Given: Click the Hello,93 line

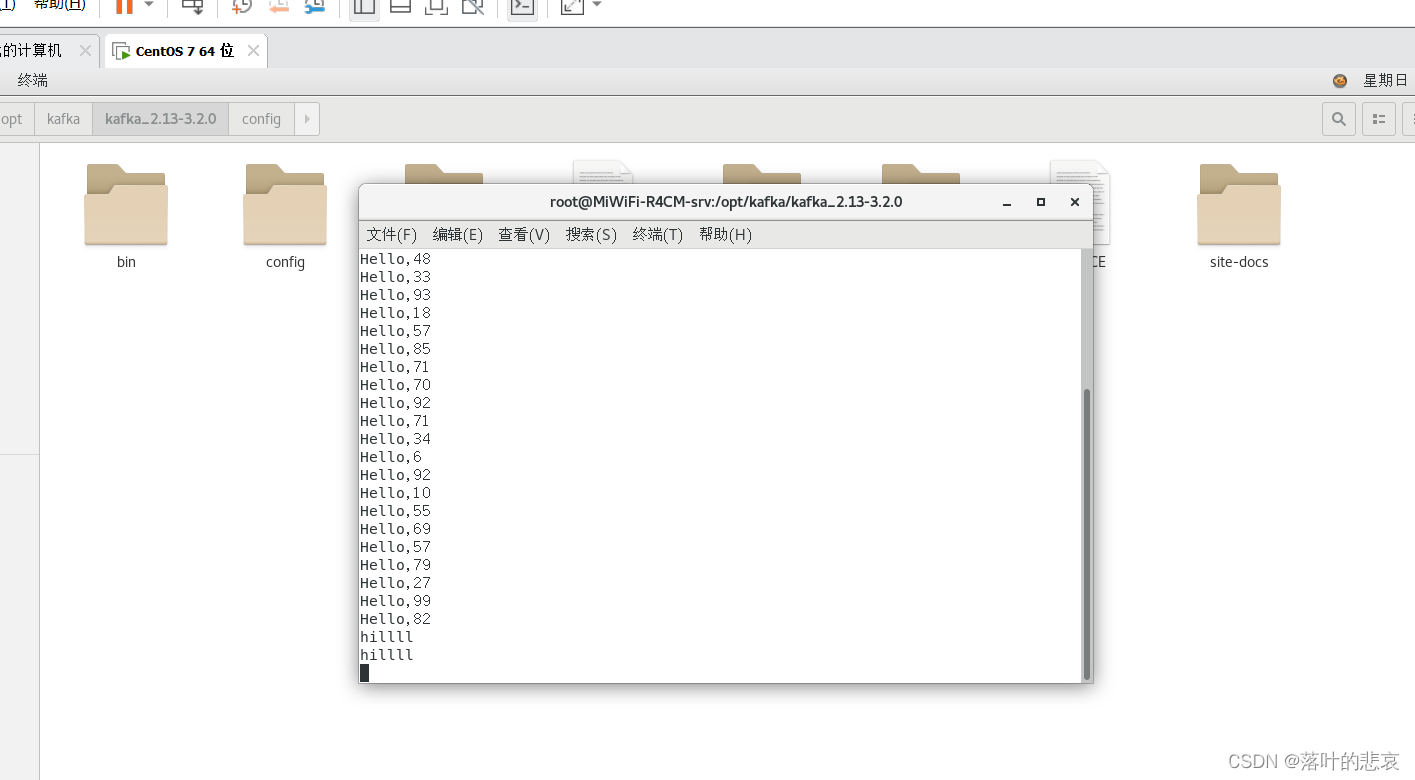Looking at the screenshot, I should (x=395, y=295).
